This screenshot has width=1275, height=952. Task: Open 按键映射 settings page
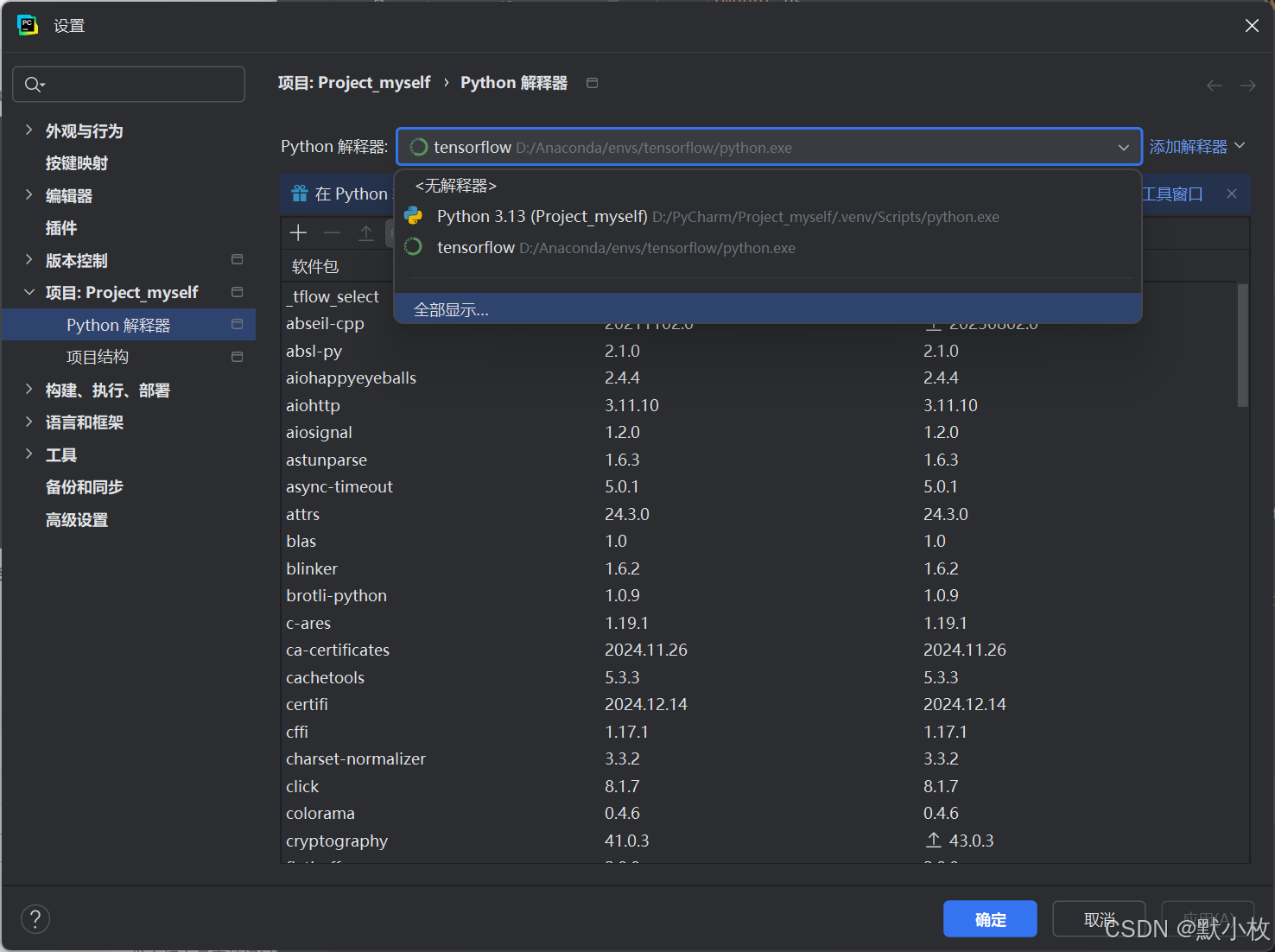click(77, 163)
